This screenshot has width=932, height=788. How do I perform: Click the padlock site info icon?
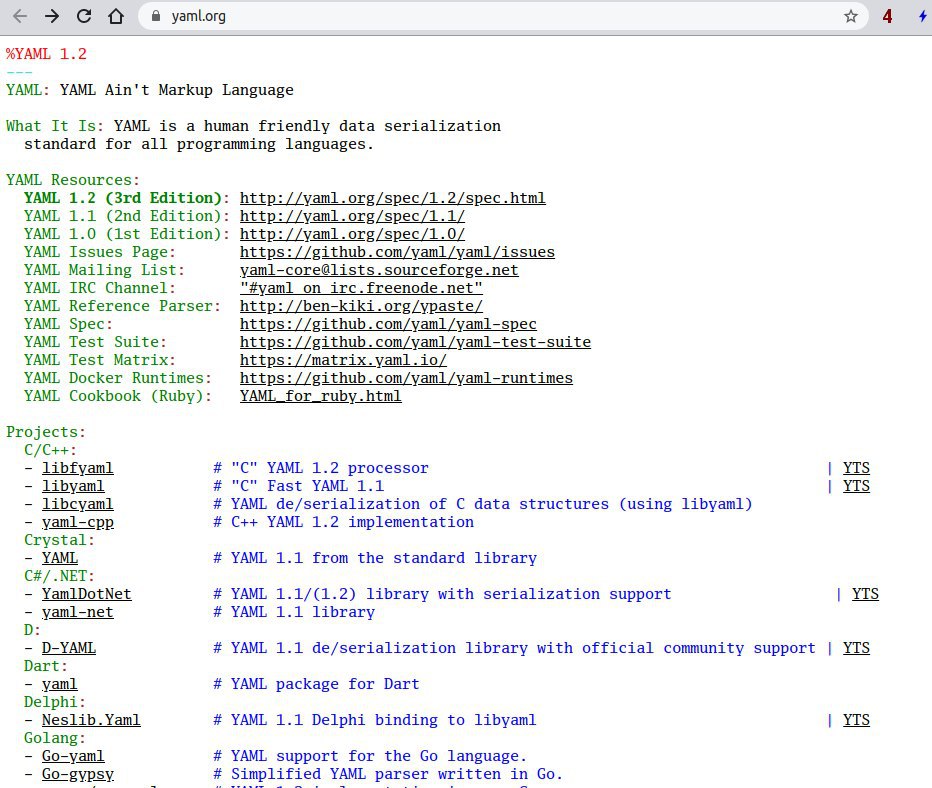coord(156,16)
